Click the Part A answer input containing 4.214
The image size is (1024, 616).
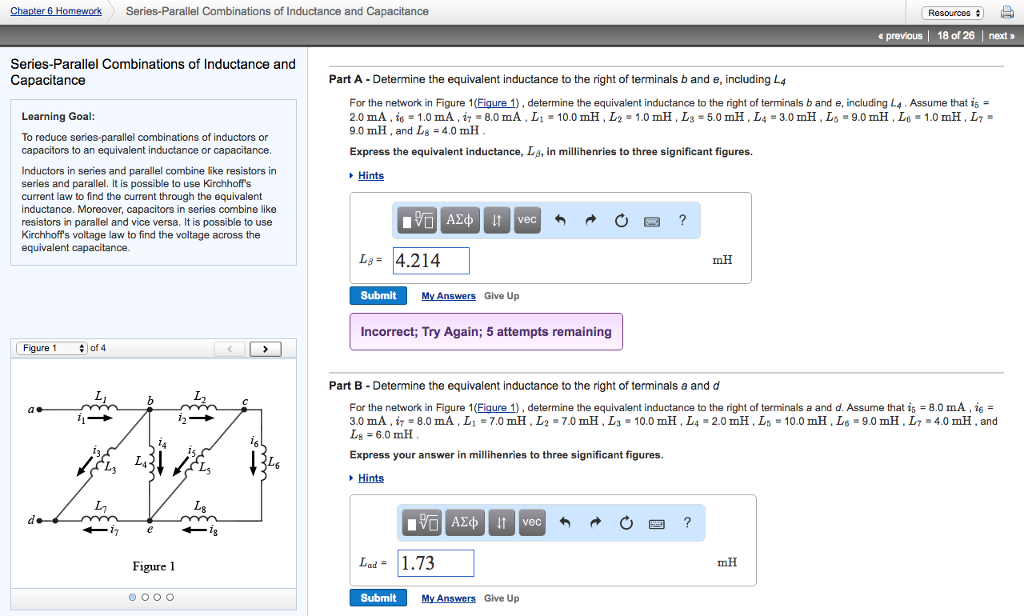point(432,259)
